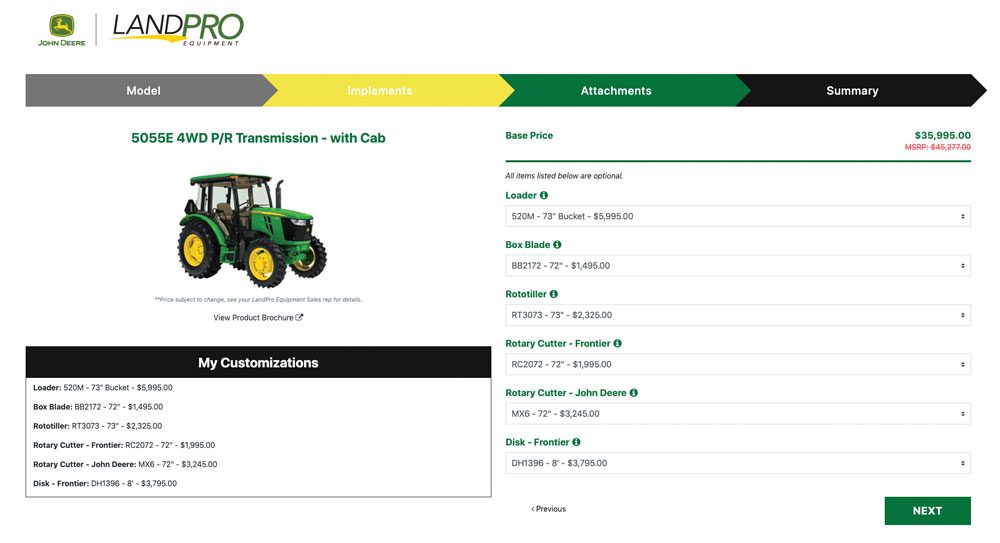Open the Rototiller RT3073 dropdown

click(x=737, y=315)
